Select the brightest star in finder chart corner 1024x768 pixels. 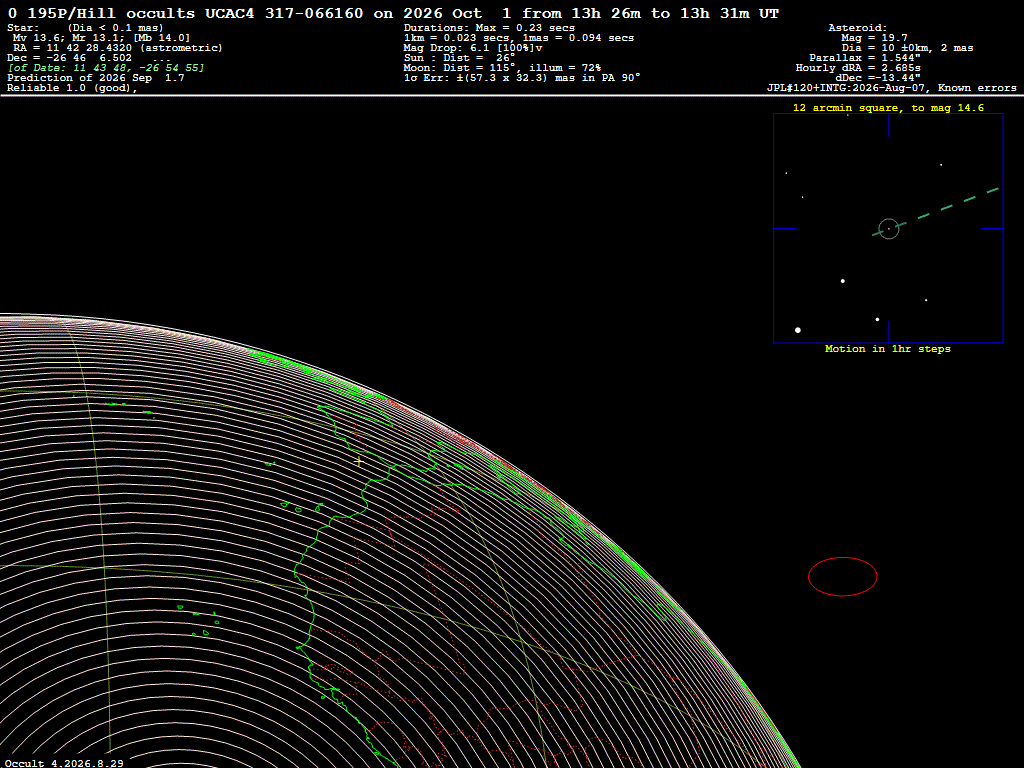(797, 330)
